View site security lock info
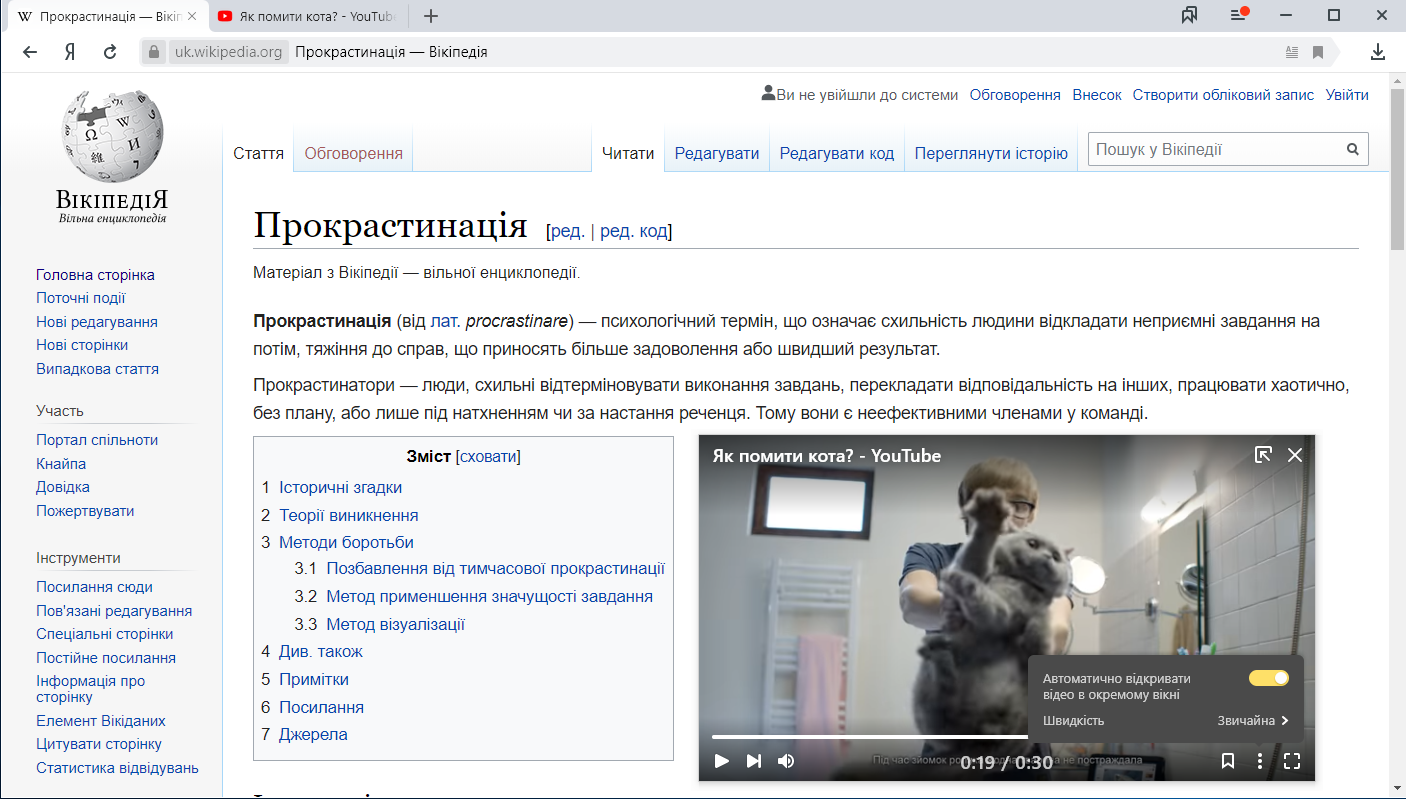1406x799 pixels. click(x=153, y=52)
